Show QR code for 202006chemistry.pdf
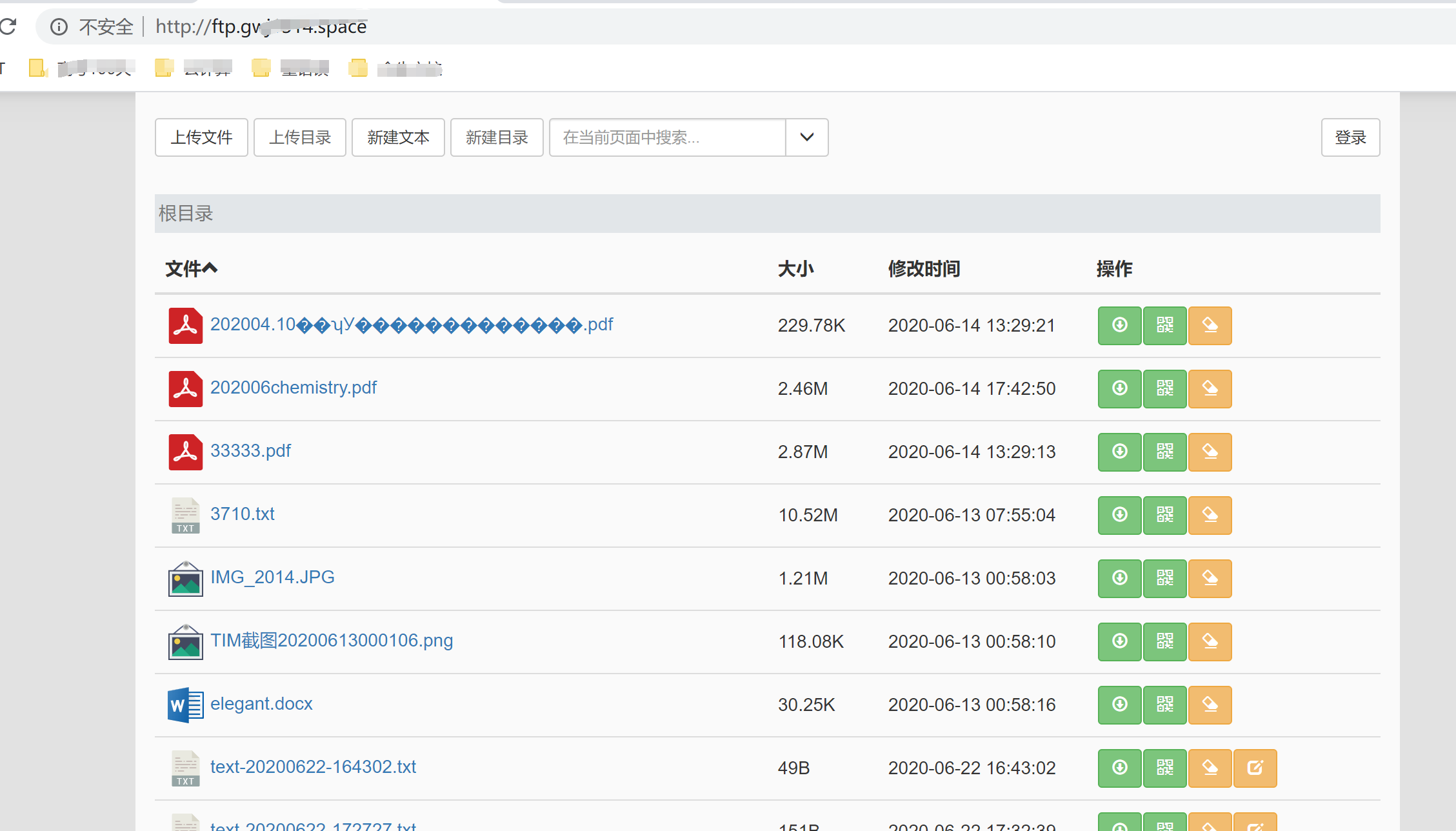This screenshot has width=1456, height=831. point(1164,388)
